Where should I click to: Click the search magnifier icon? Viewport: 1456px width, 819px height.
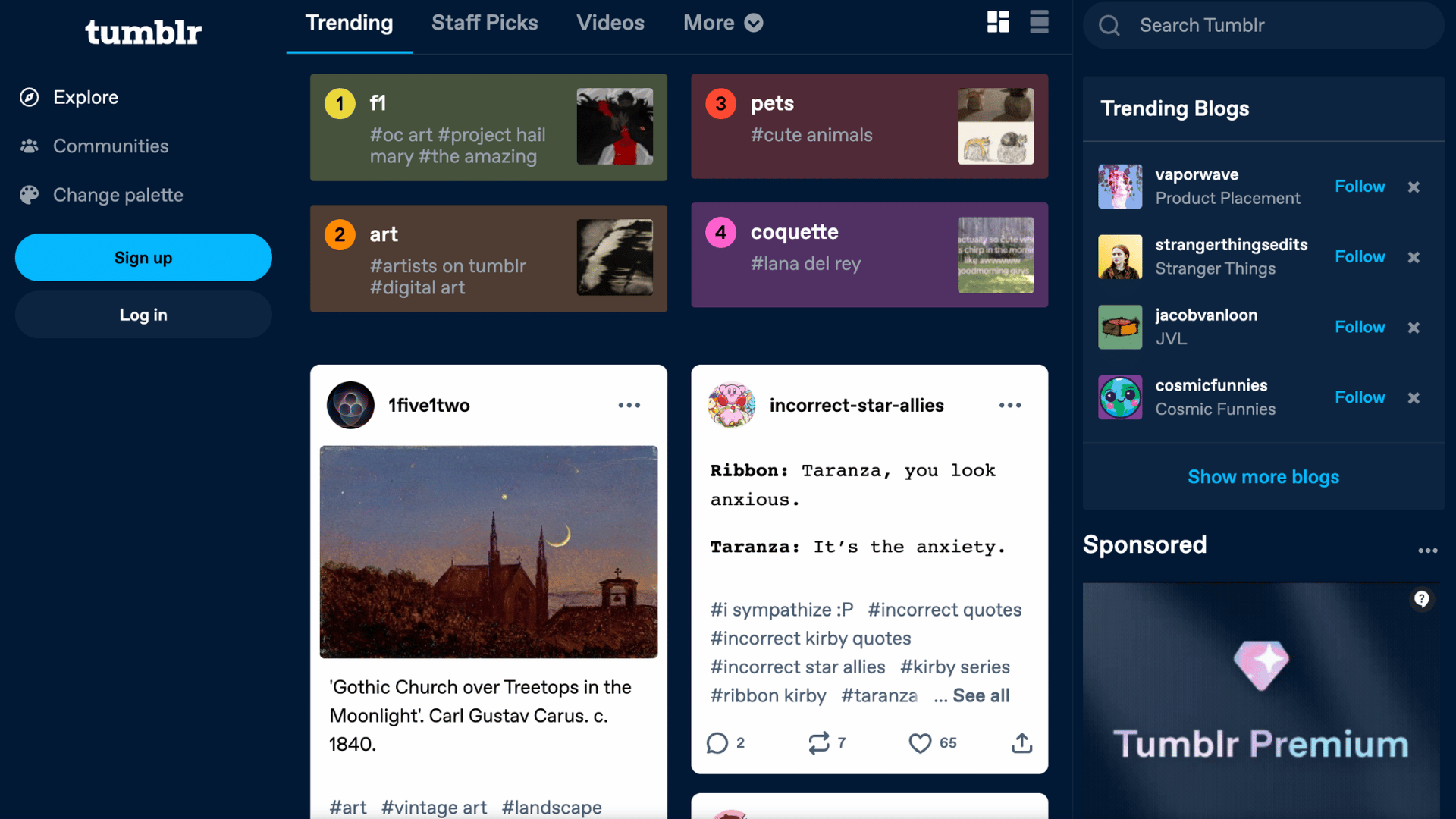point(1109,25)
